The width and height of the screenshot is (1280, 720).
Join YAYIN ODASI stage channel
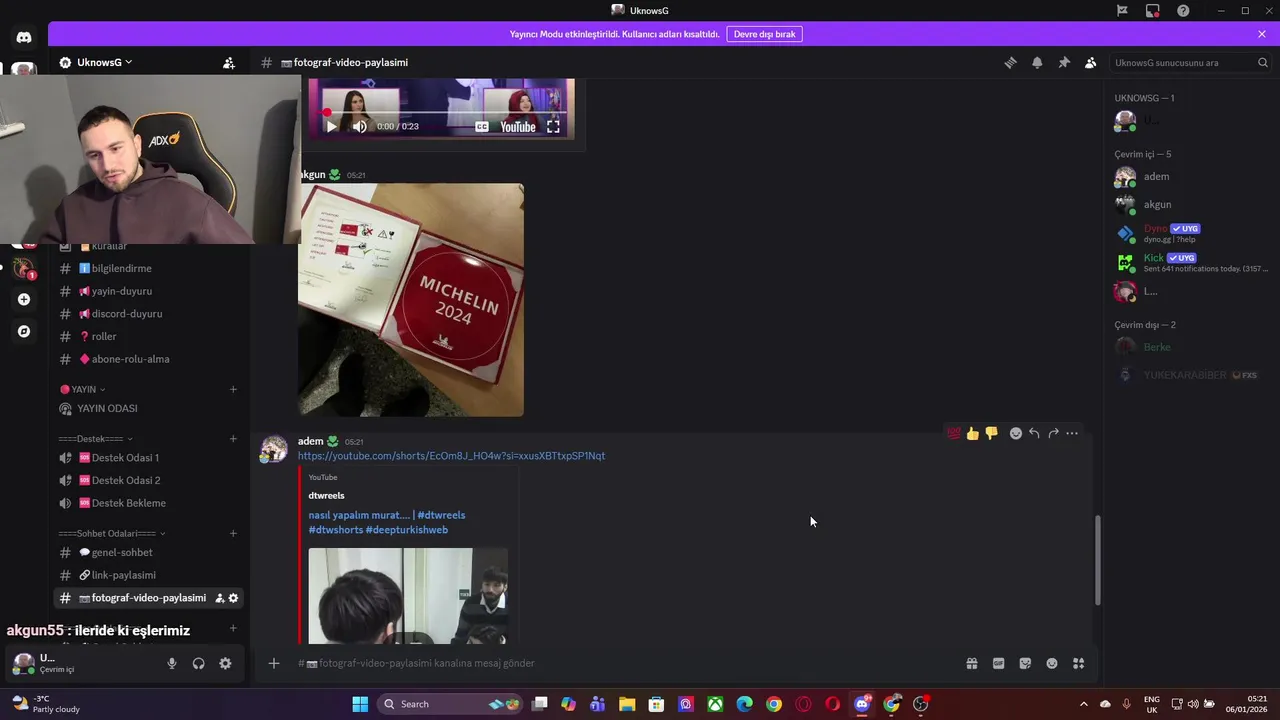click(148, 408)
